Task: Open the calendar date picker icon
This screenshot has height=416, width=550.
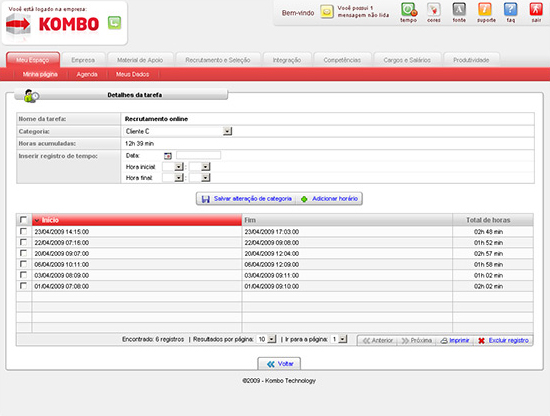Action: 168,156
